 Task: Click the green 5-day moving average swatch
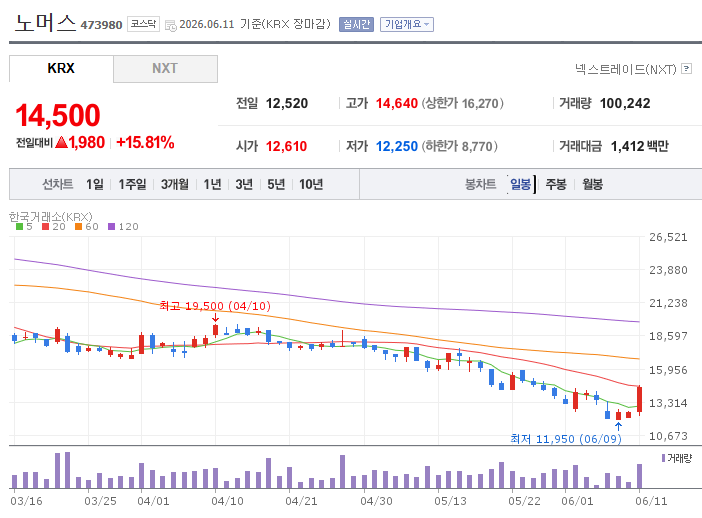tap(19, 227)
